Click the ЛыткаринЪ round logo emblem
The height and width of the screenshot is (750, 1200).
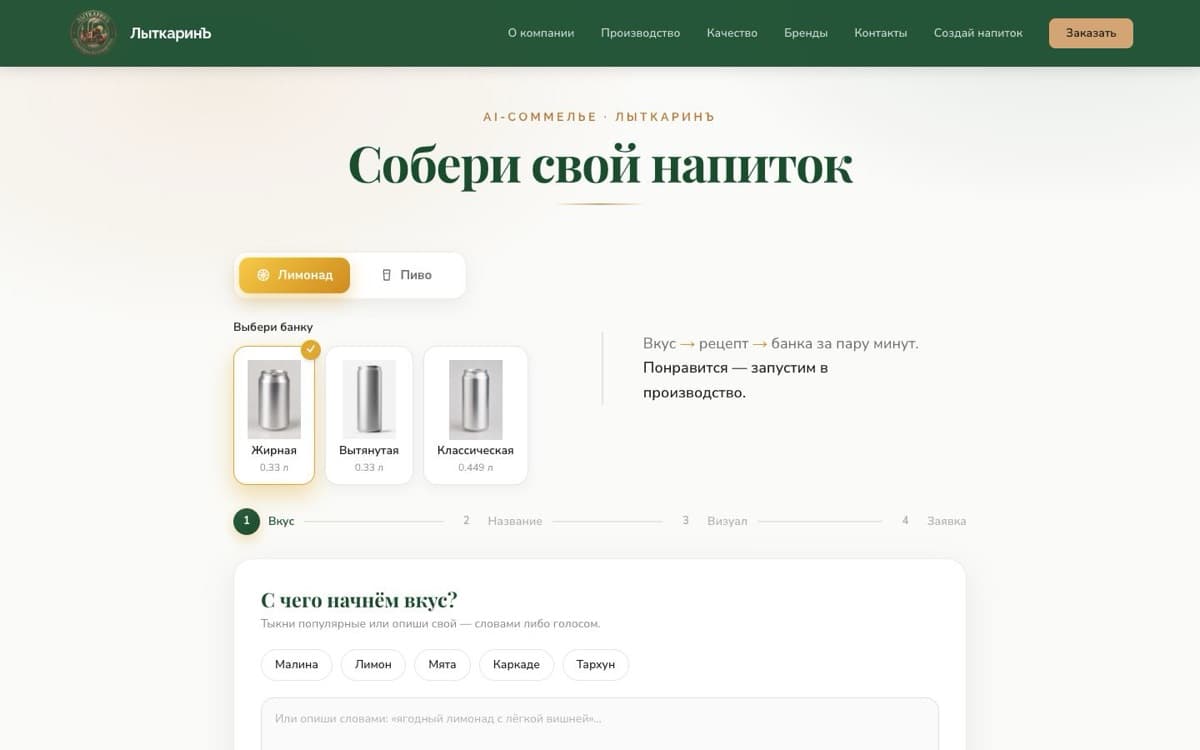coord(93,33)
